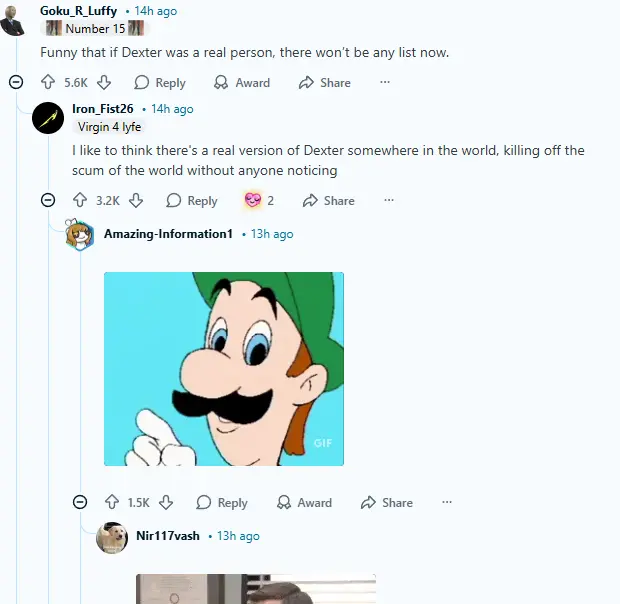The height and width of the screenshot is (604, 620).
Task: Play the Luigi GIF image
Action: pyautogui.click(x=224, y=369)
